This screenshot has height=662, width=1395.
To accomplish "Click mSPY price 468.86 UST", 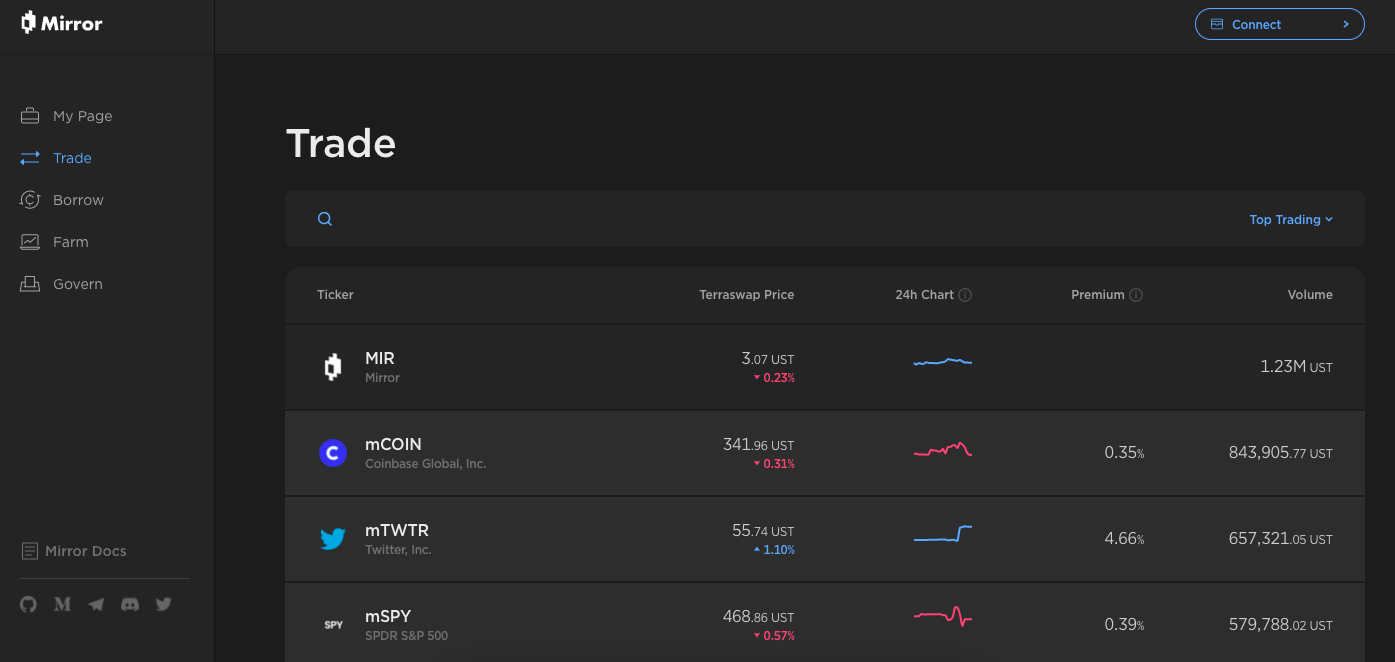I will [759, 617].
